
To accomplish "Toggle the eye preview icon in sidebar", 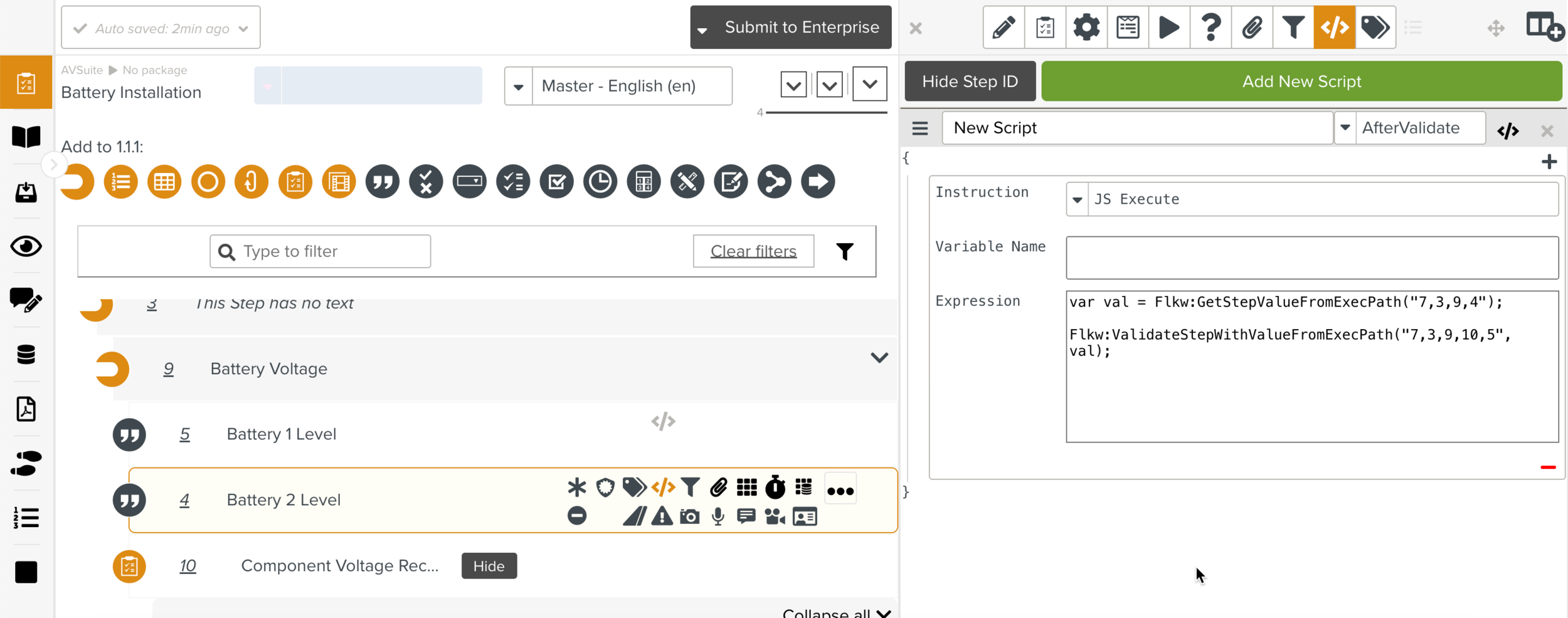I will [x=26, y=246].
